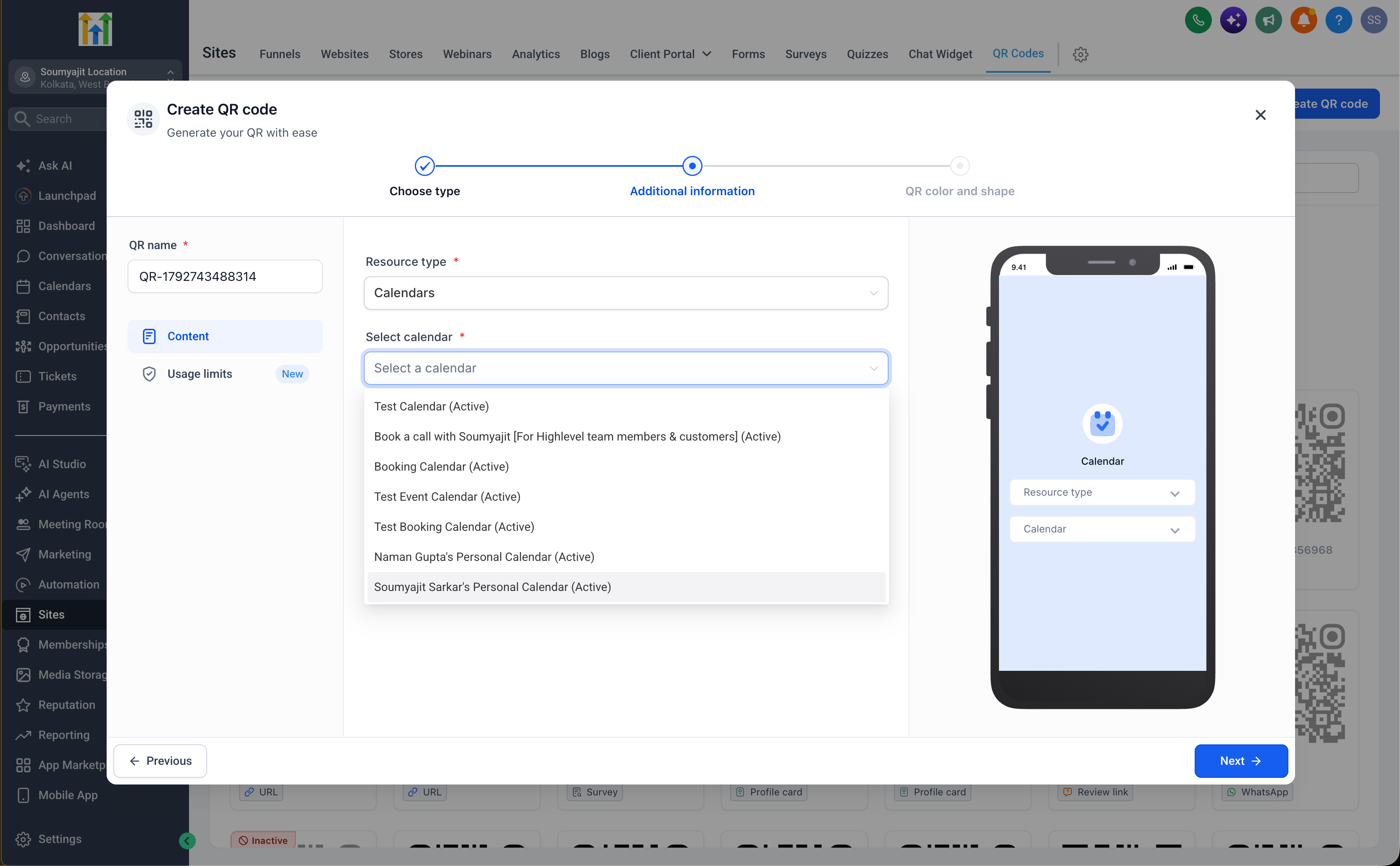Go back with Previous button
Image resolution: width=1400 pixels, height=866 pixels.
point(160,761)
